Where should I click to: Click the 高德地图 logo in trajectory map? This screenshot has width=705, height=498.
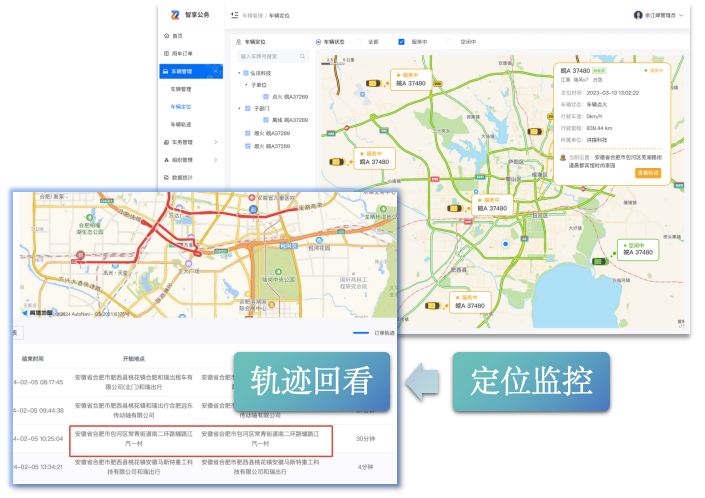coord(38,313)
